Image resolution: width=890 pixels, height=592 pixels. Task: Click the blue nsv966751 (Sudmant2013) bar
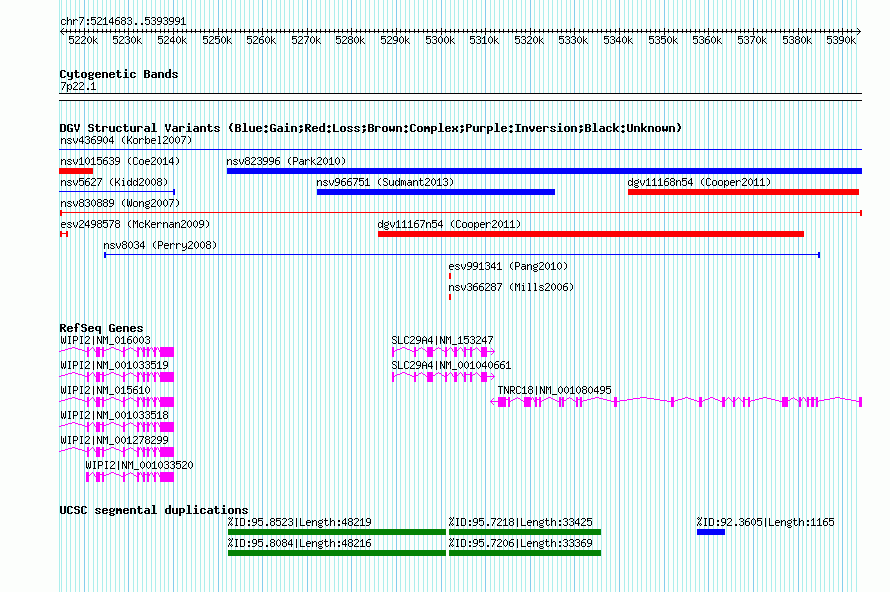pos(435,192)
